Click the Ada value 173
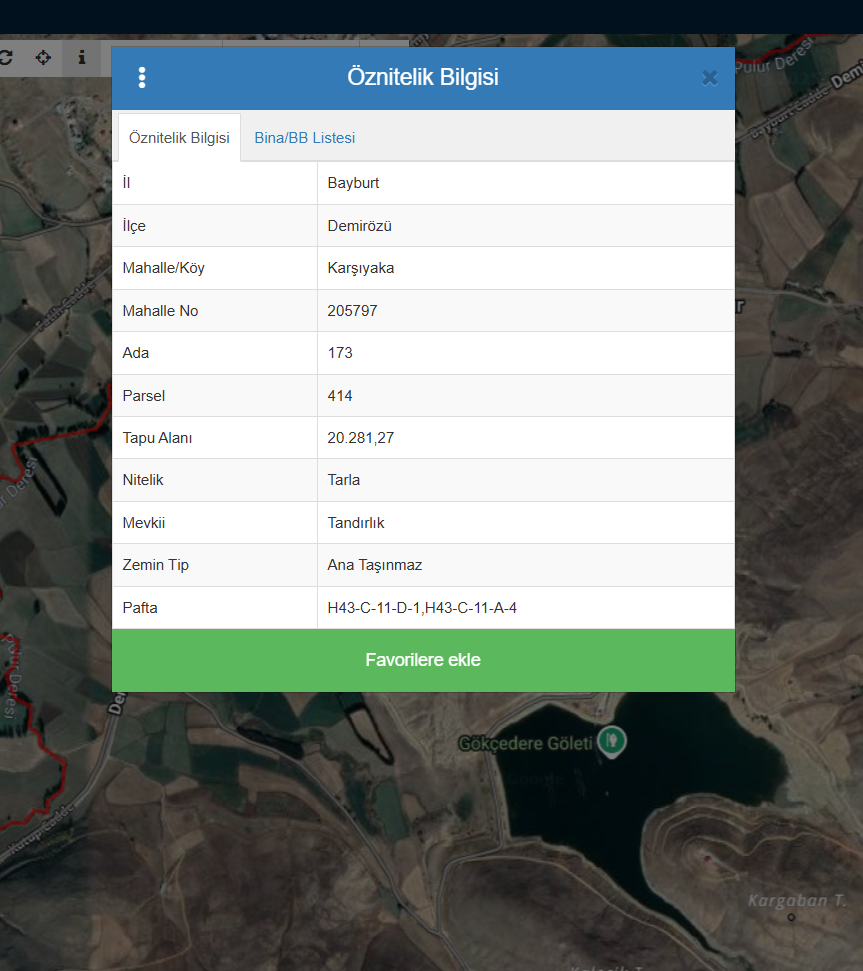Viewport: 863px width, 971px height. [340, 353]
